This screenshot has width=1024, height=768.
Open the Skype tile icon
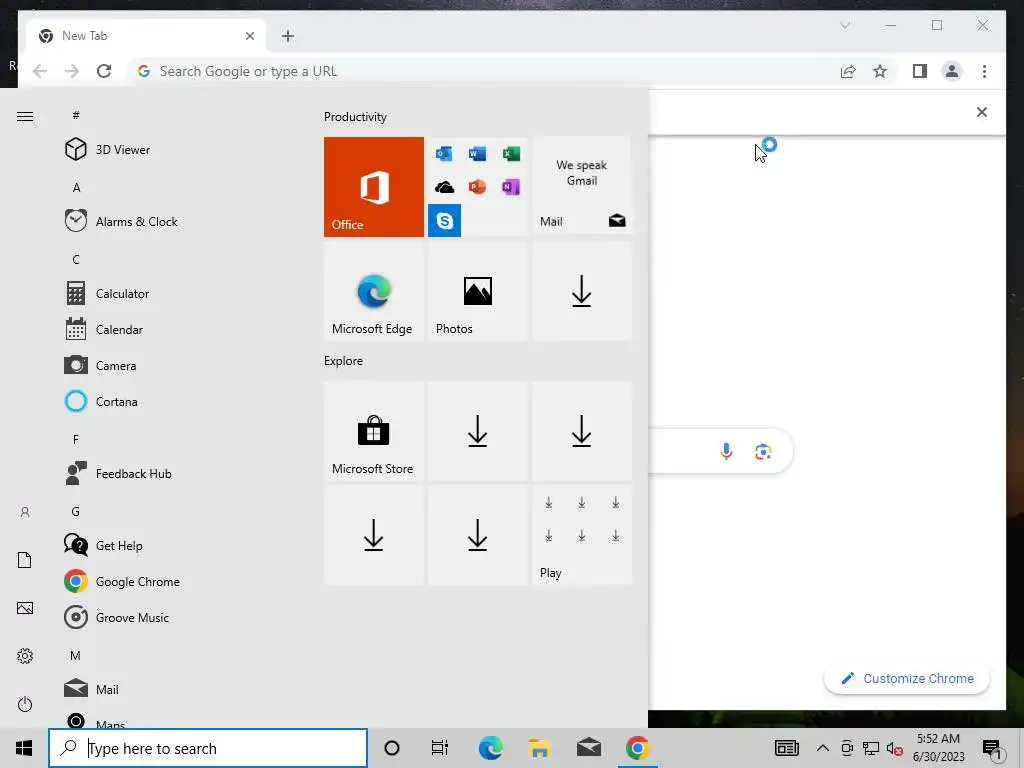[x=444, y=221]
